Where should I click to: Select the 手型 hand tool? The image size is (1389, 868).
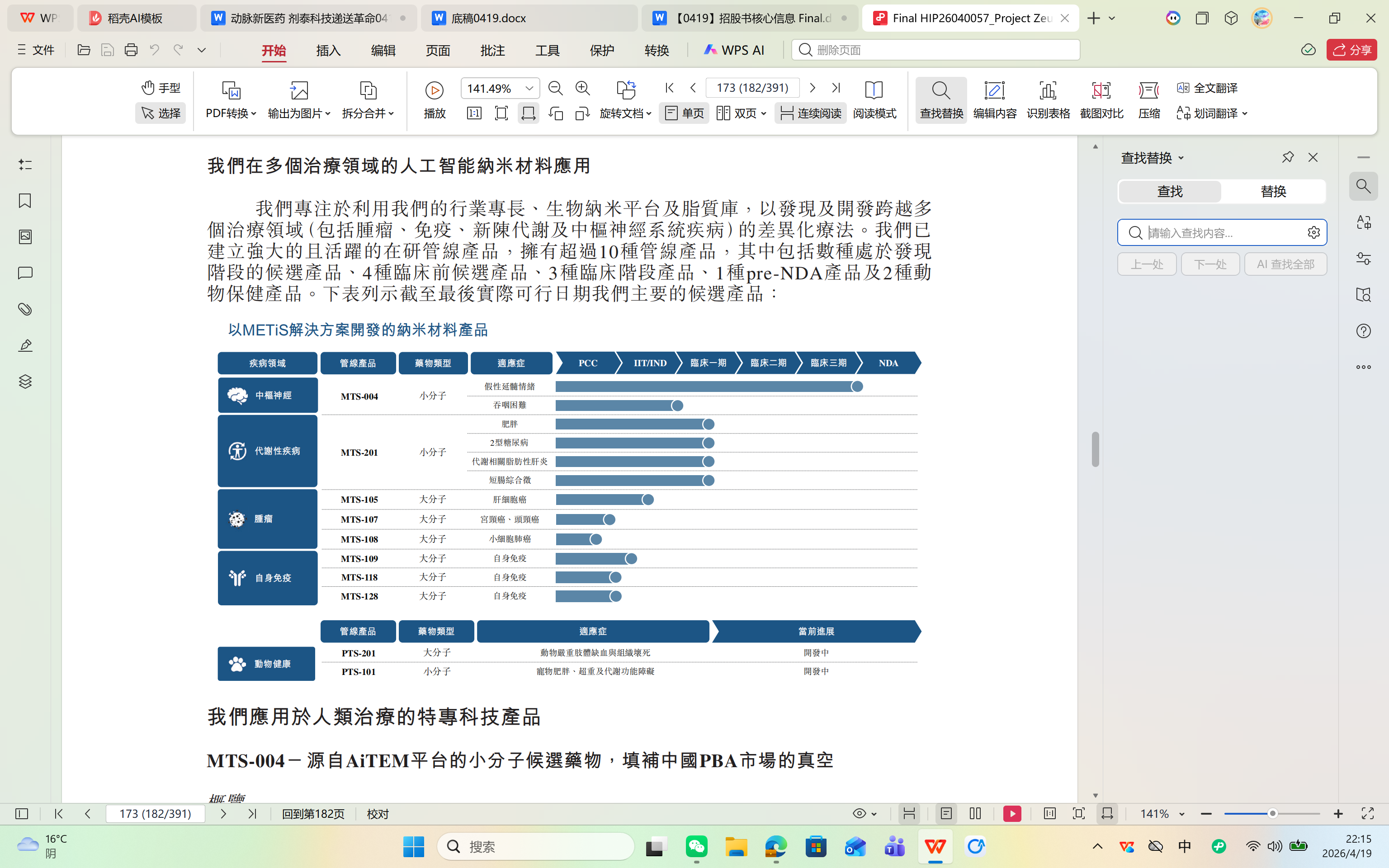161,87
